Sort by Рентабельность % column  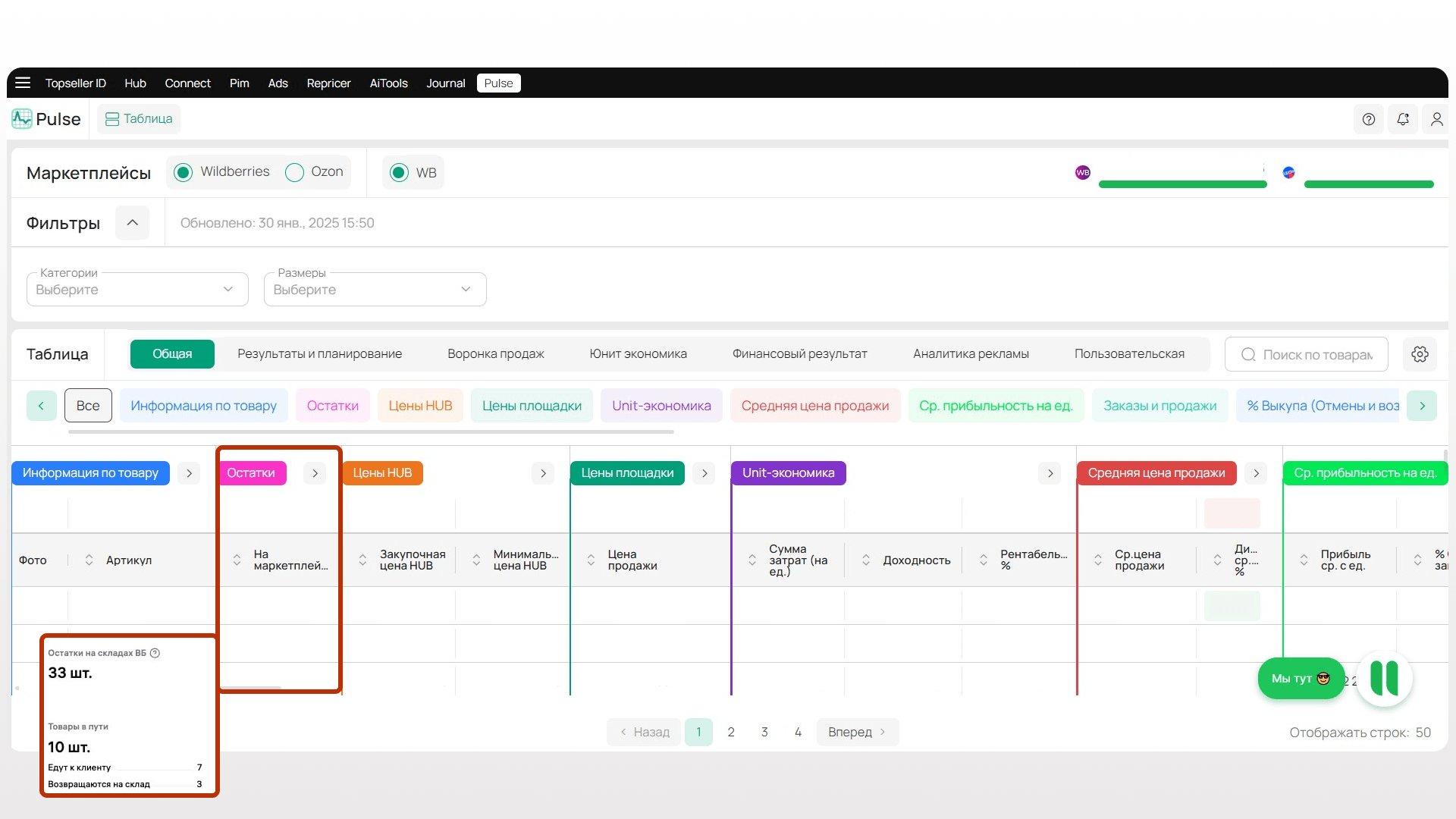[x=984, y=560]
